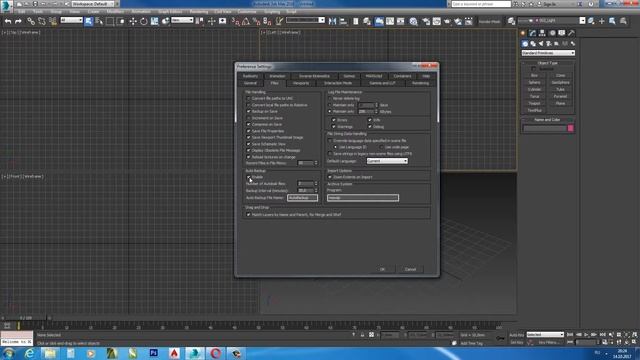Open the key filter Selected dropdown

tap(545, 335)
